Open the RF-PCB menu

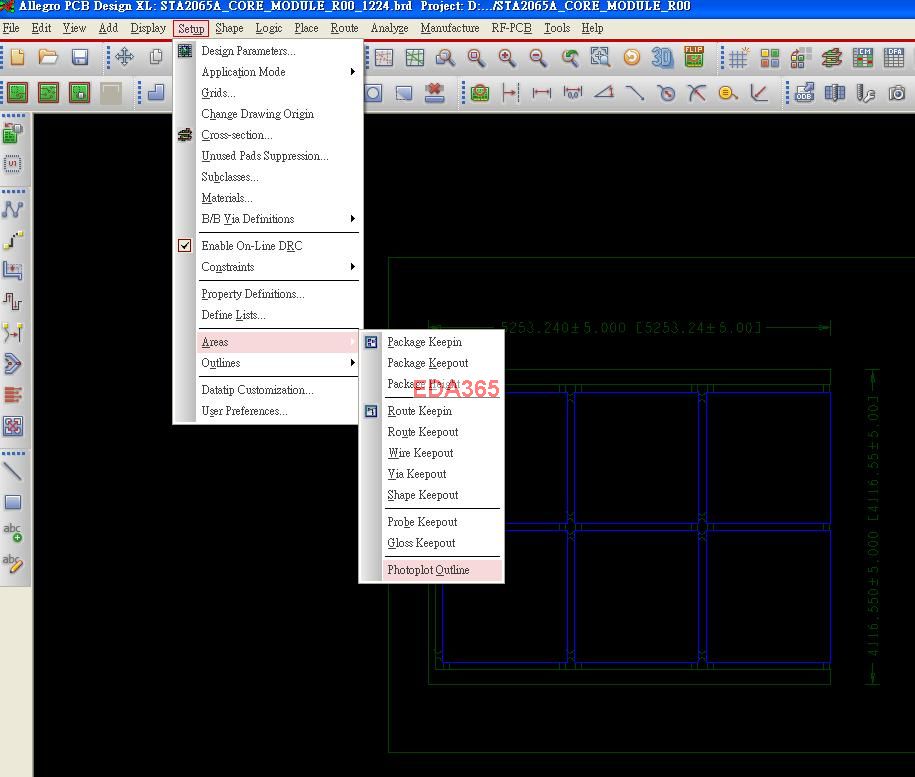(511, 28)
